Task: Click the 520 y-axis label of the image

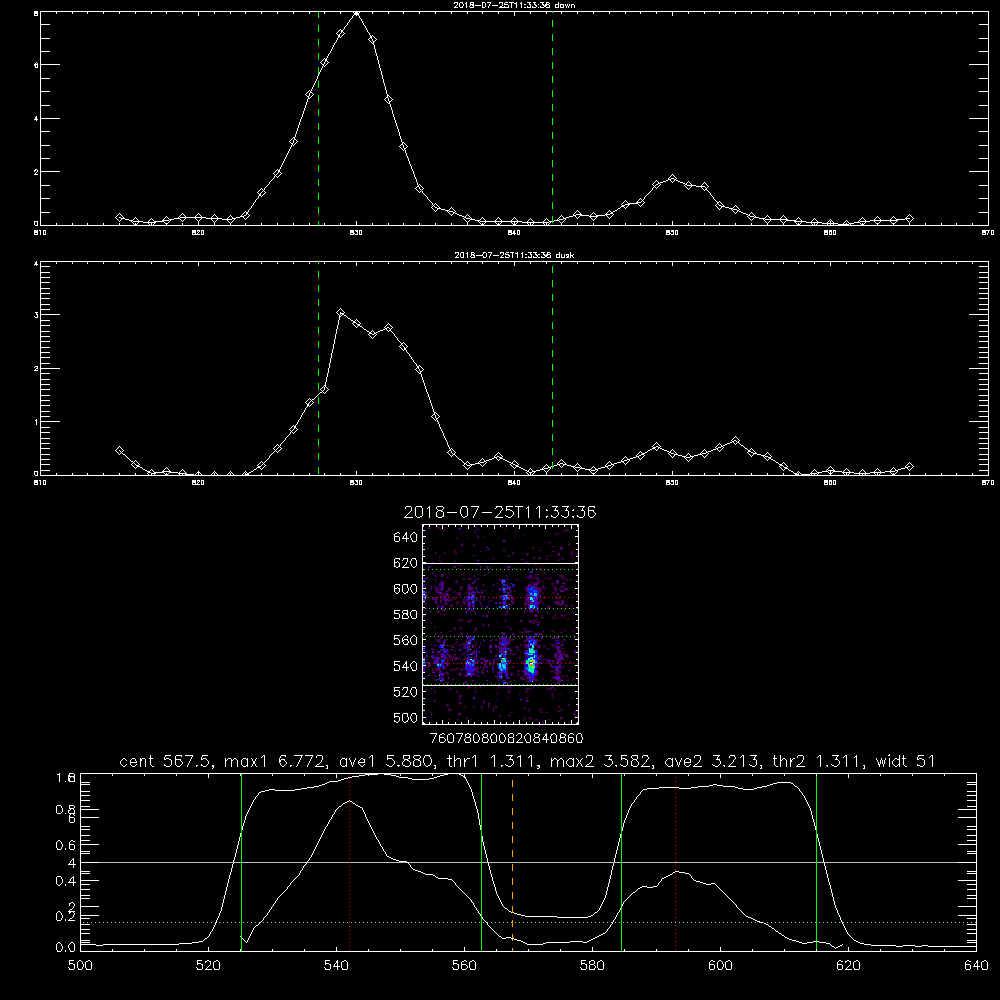Action: tap(405, 692)
